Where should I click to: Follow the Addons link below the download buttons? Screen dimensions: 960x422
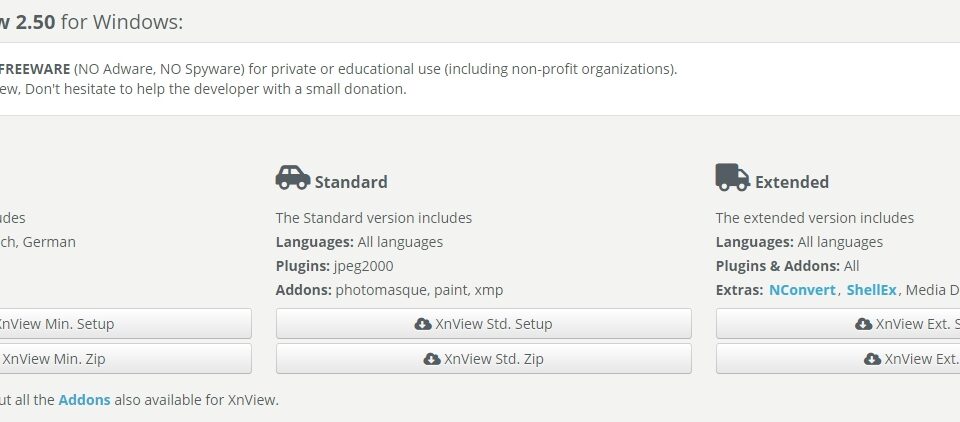[84, 400]
